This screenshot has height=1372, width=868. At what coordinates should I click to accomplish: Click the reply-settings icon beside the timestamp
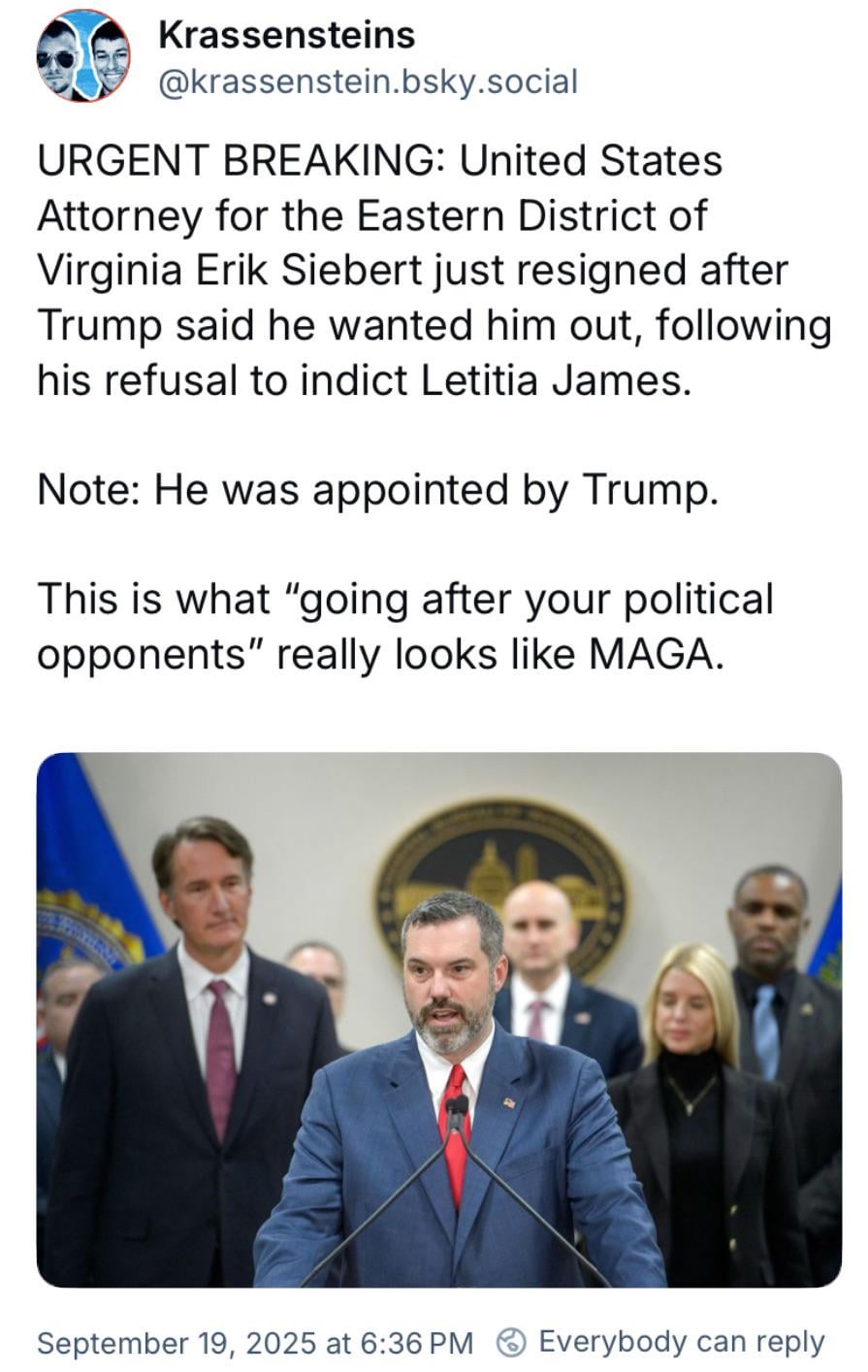click(510, 1343)
